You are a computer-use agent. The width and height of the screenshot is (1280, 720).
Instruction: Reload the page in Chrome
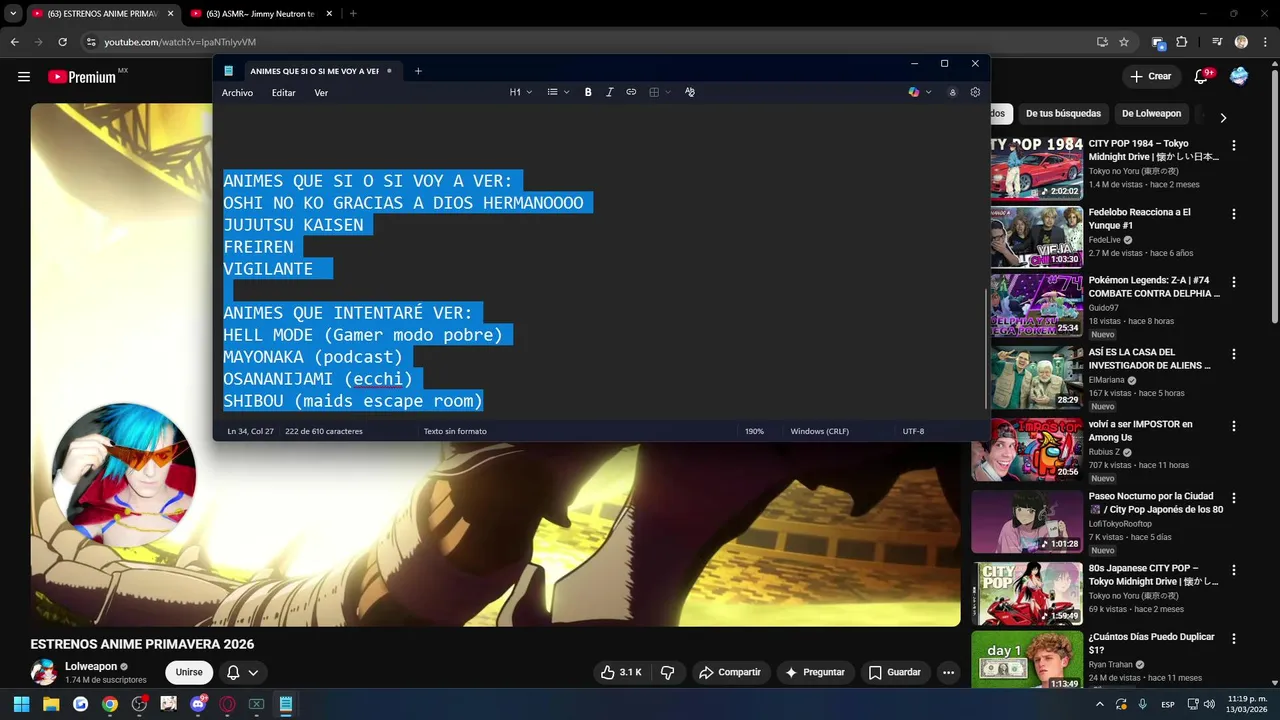pyautogui.click(x=63, y=42)
